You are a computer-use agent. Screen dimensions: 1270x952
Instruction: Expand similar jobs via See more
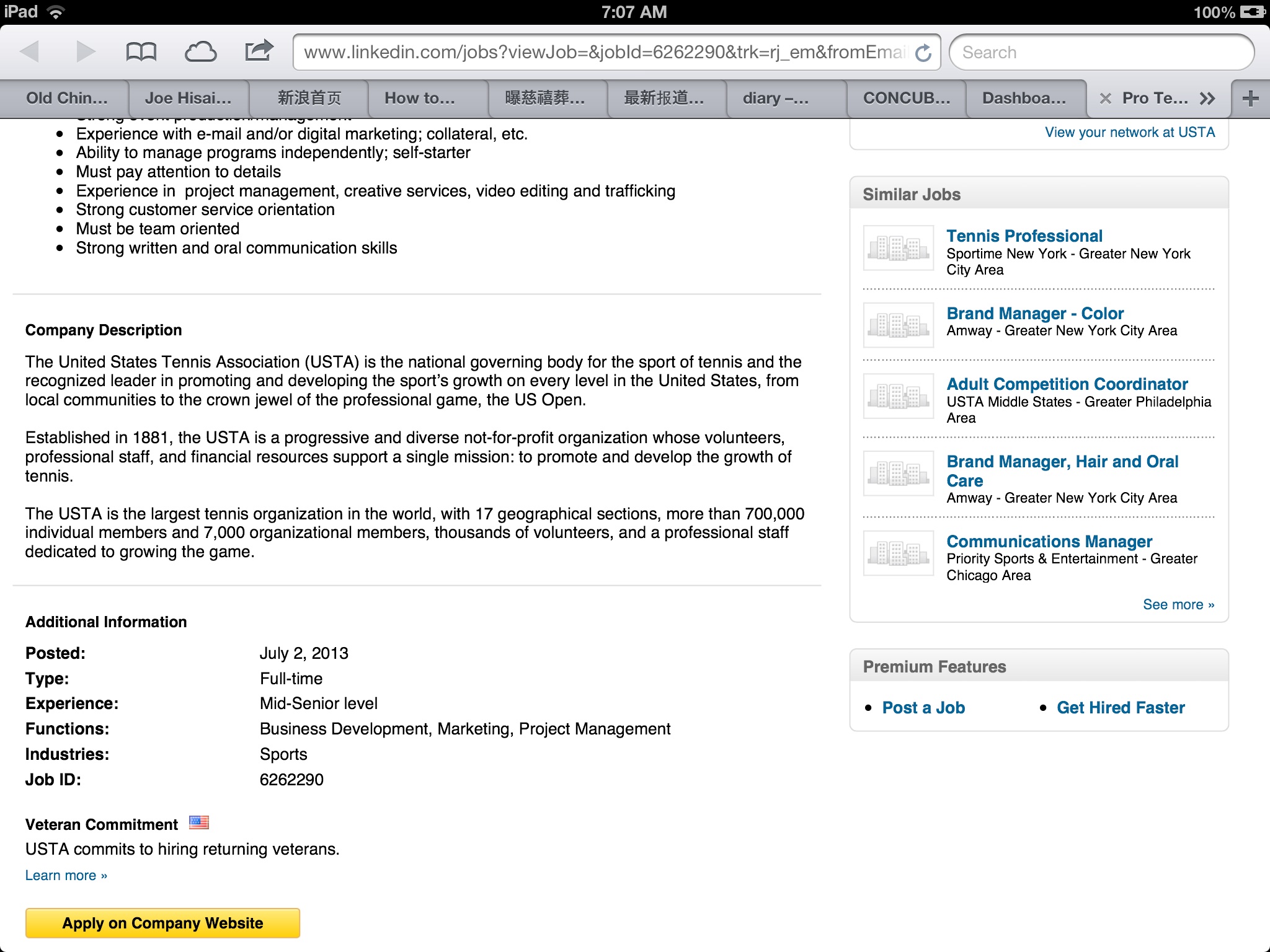(x=1178, y=605)
